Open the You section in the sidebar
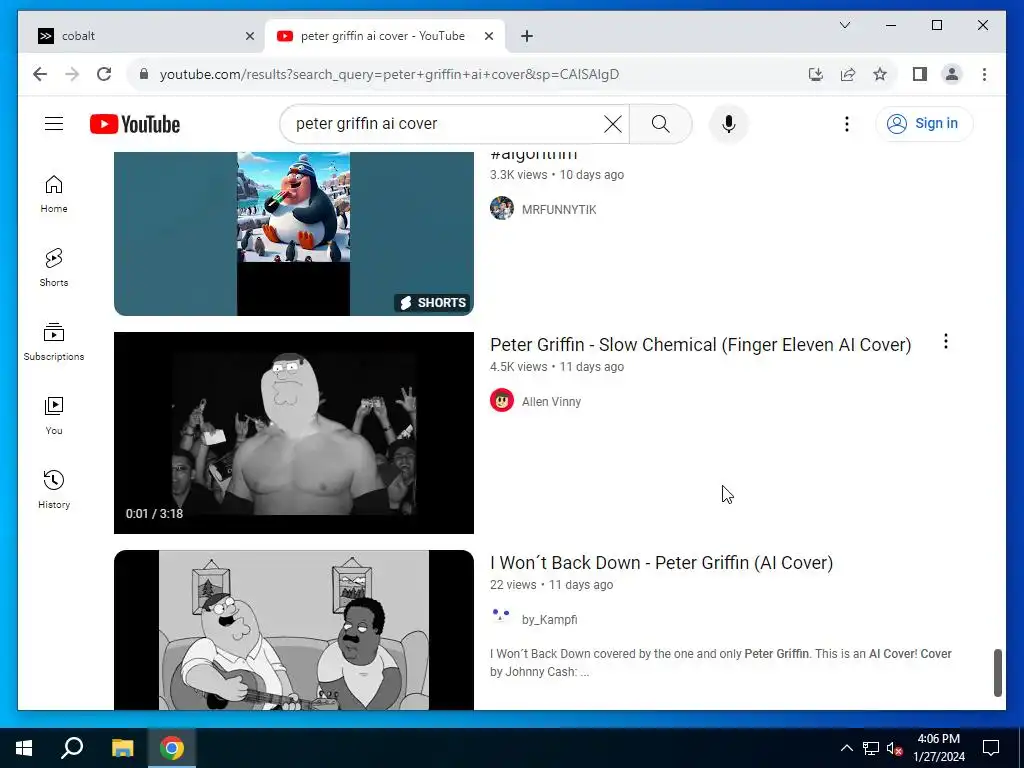Screen dimensions: 1024x768 click(54, 416)
